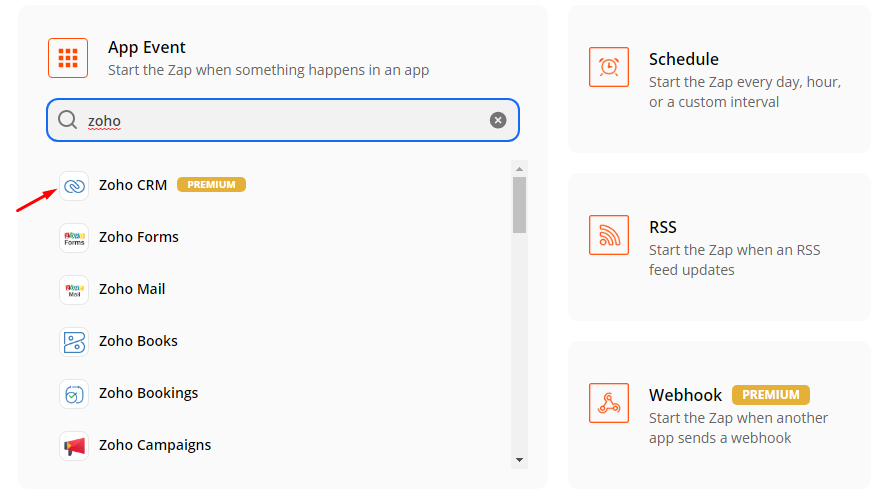Click the App Event grid icon

[x=68, y=58]
